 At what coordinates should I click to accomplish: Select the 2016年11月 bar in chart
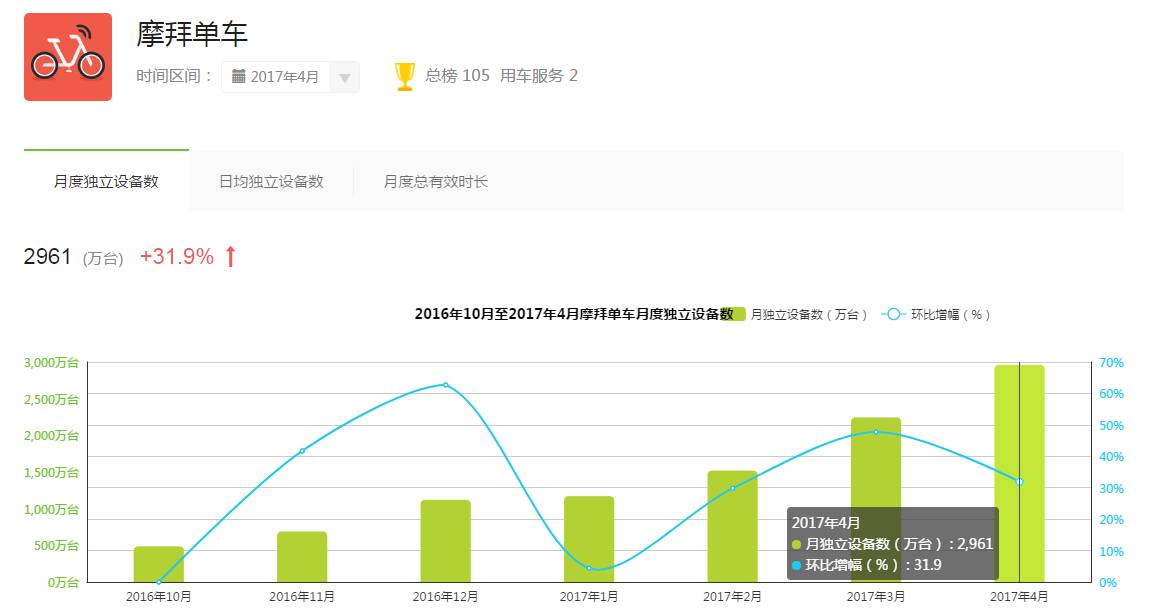pyautogui.click(x=302, y=556)
